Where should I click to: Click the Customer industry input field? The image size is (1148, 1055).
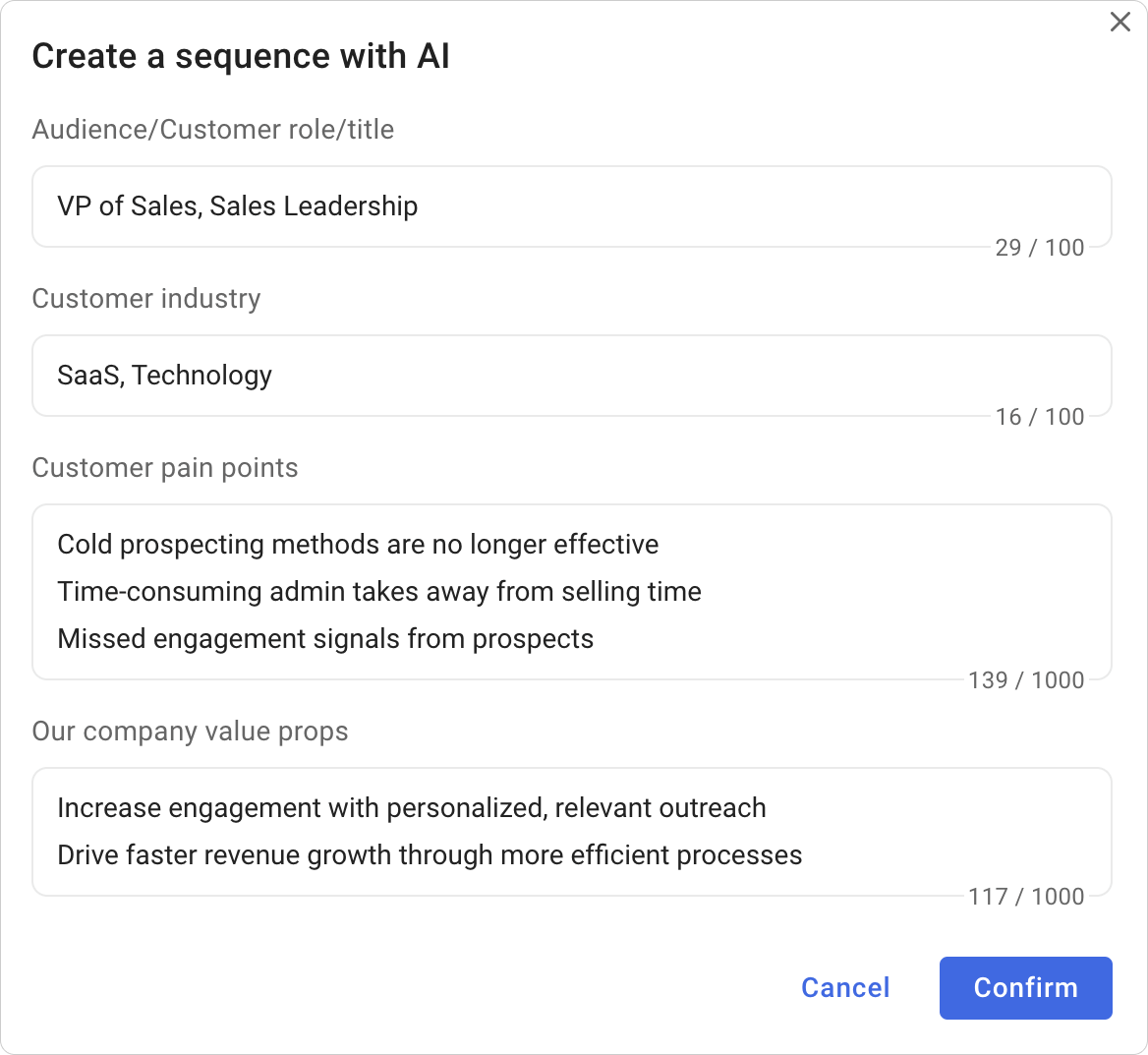click(570, 376)
